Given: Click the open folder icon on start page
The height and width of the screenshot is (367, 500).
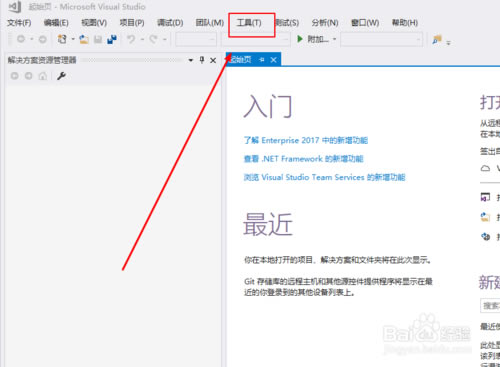Looking at the screenshot, I should tap(485, 217).
